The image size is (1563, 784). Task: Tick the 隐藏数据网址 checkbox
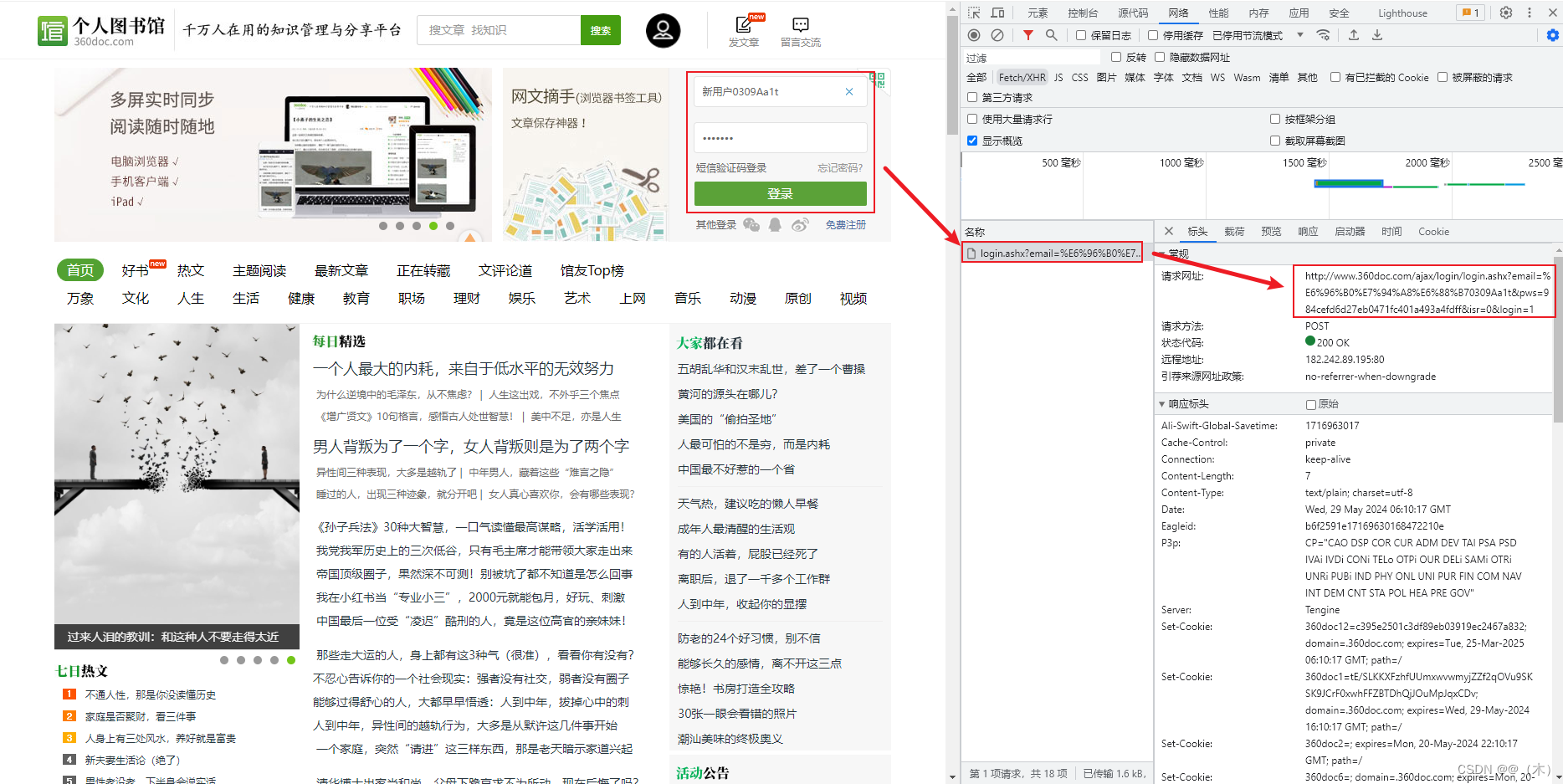1160,57
